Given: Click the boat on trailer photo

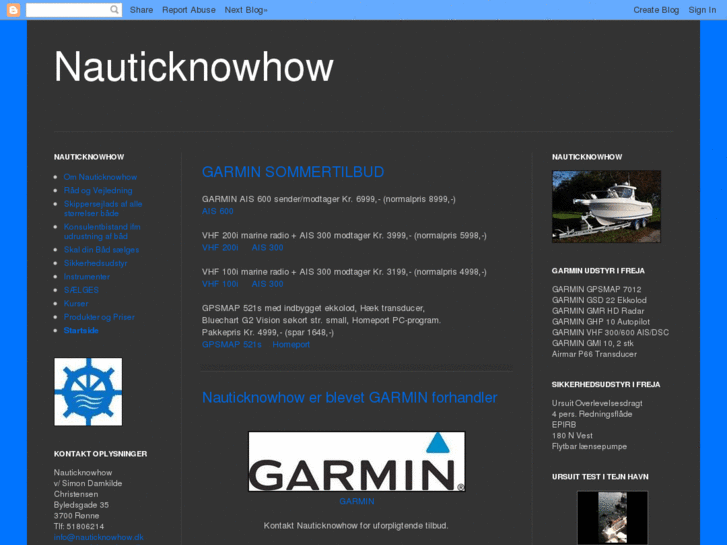Looking at the screenshot, I should click(x=606, y=206).
